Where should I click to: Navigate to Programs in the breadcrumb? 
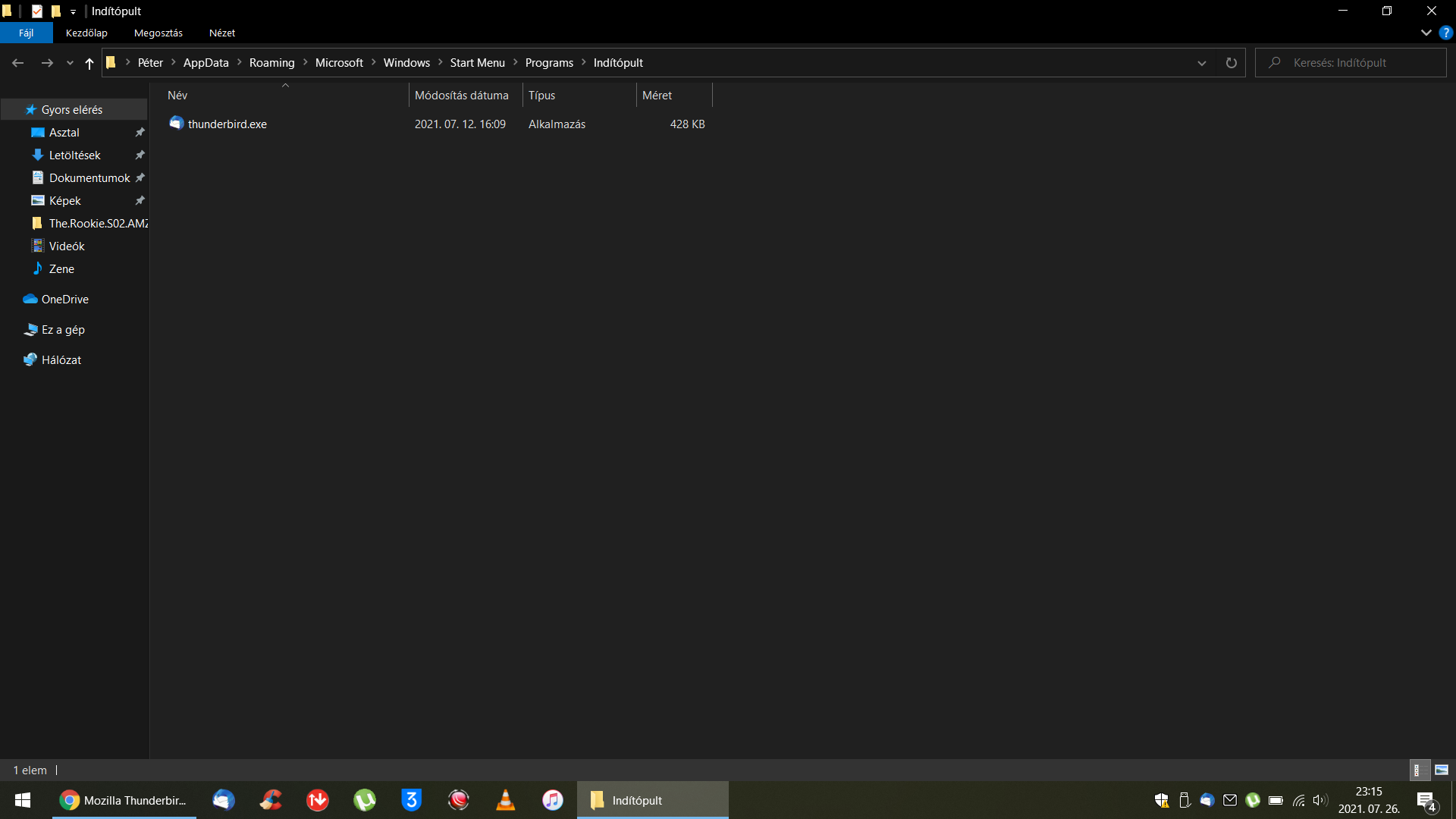pos(549,63)
